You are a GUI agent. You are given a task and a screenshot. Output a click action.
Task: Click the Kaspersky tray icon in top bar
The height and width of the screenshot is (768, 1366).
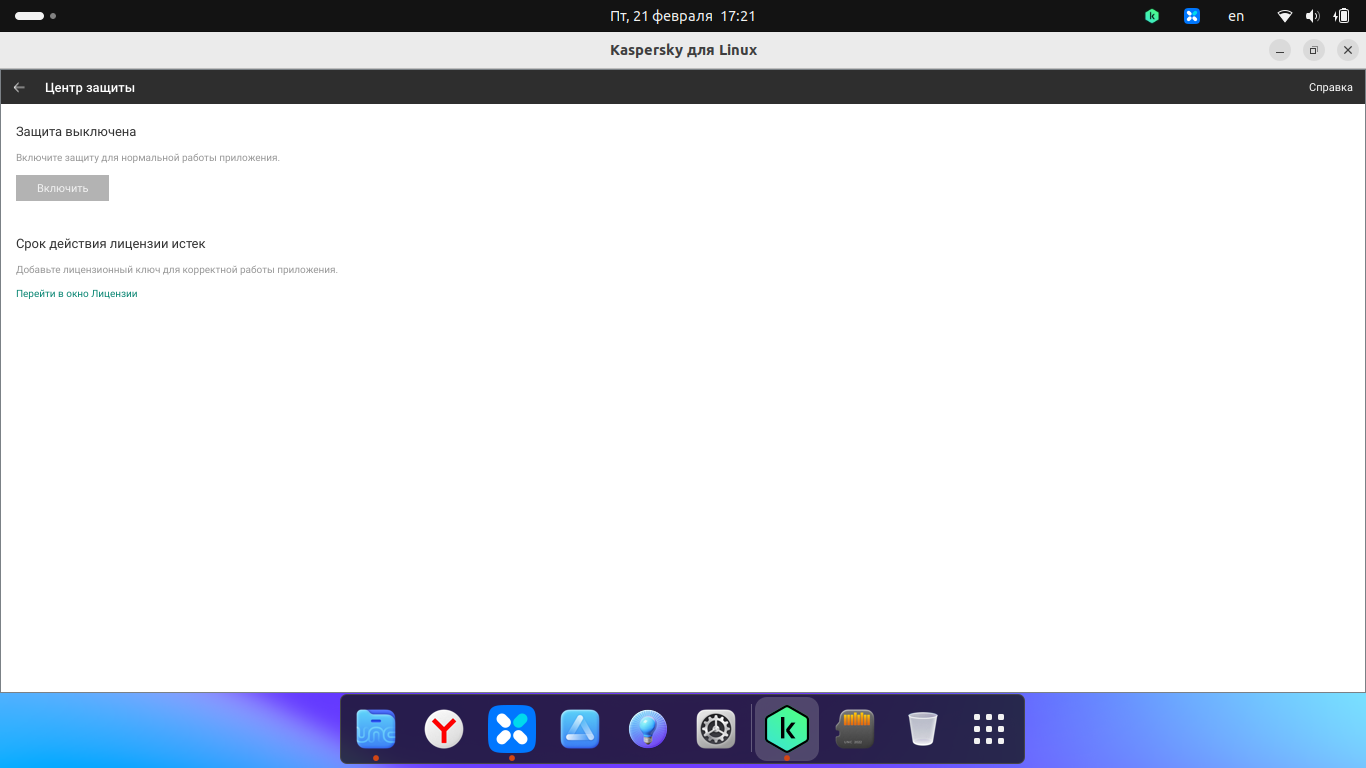[x=1152, y=16]
